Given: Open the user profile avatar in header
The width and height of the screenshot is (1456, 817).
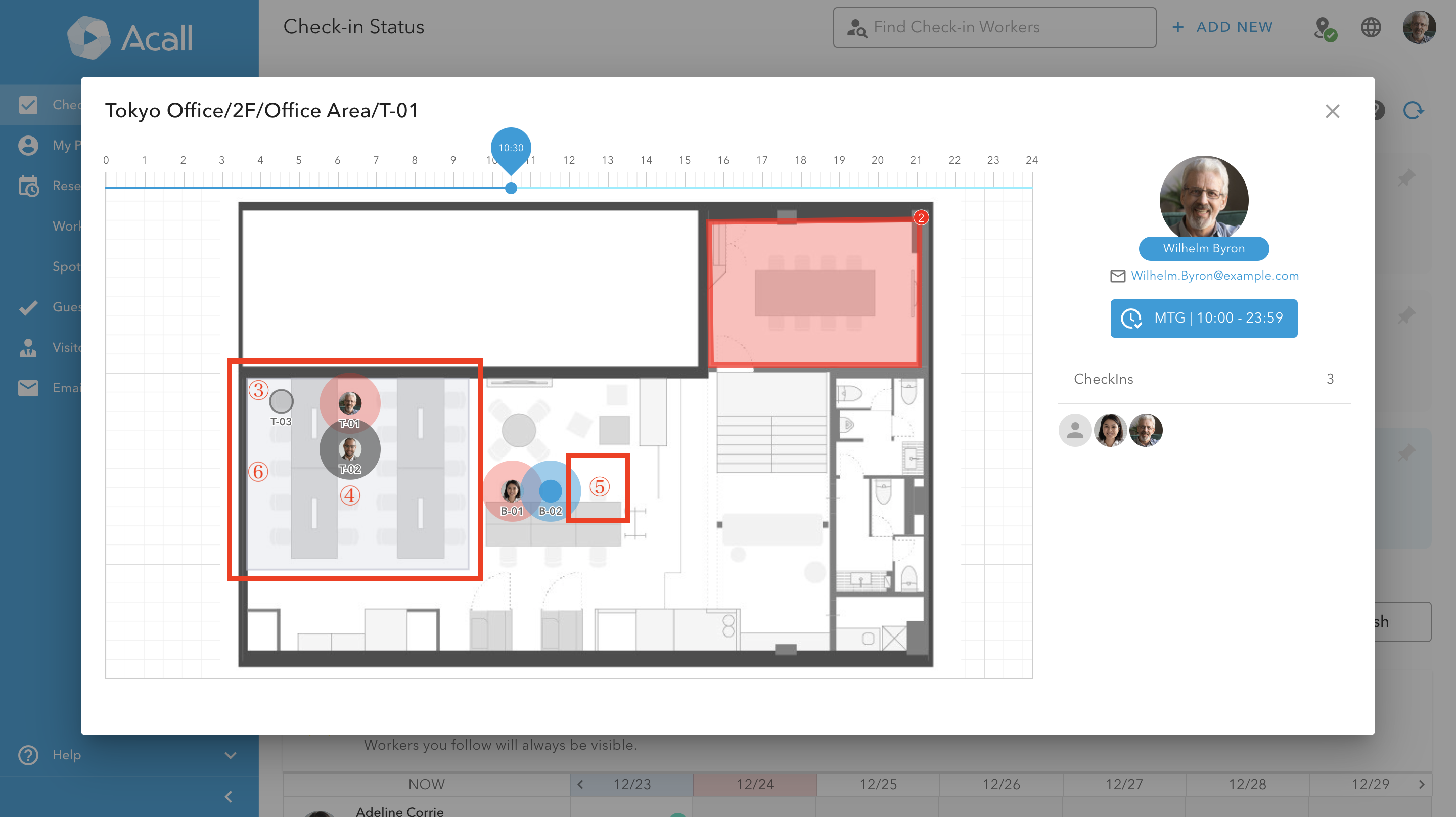Looking at the screenshot, I should point(1419,27).
